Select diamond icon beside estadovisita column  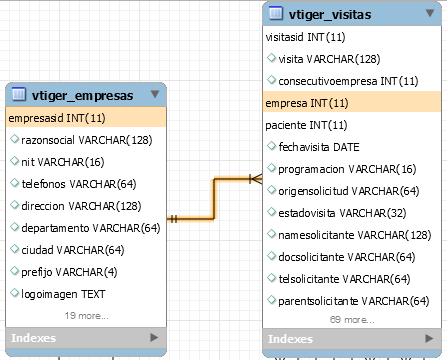271,212
